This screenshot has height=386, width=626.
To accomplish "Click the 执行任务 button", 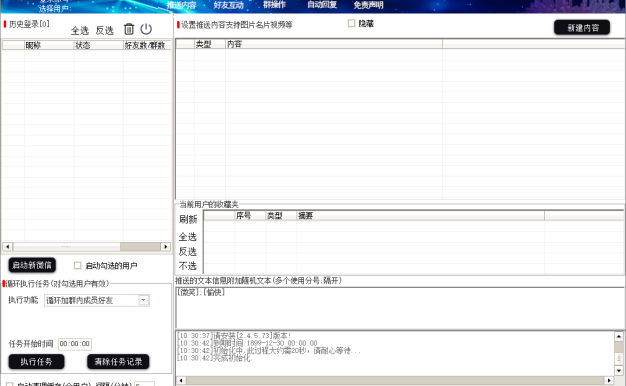I will click(36, 362).
